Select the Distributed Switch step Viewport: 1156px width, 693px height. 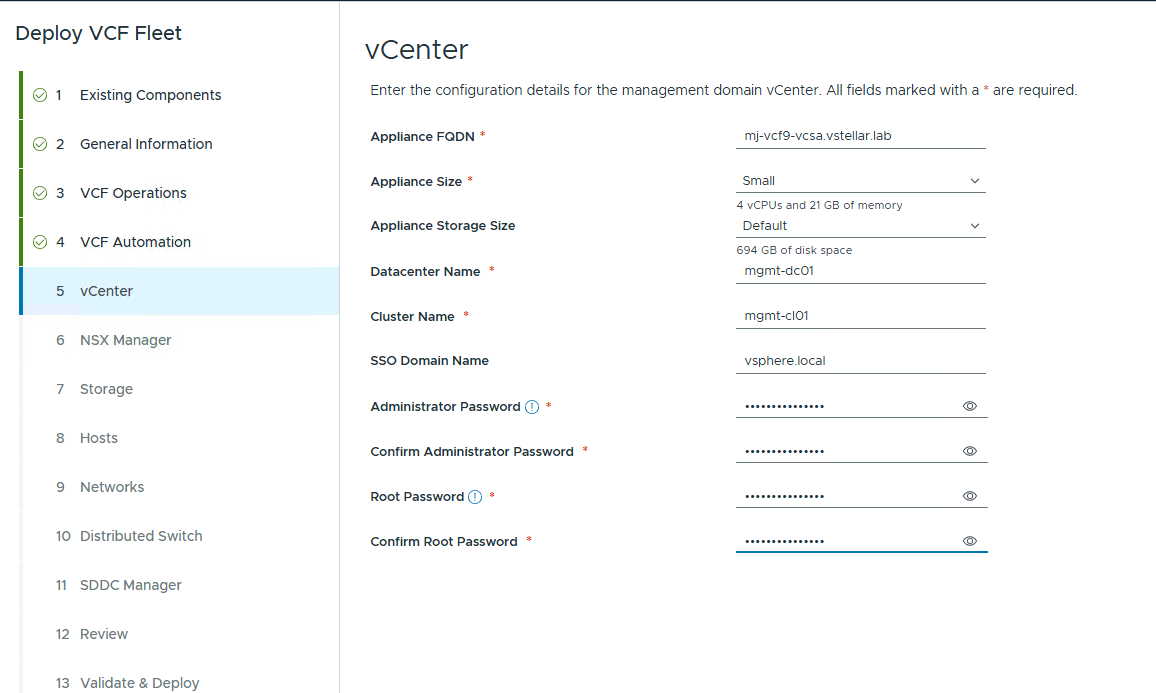[141, 536]
